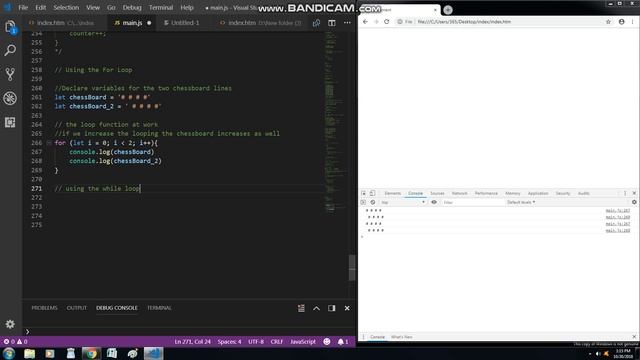
Task: Click the VS Code editor vertical scrollbar thumb
Action: [352, 267]
